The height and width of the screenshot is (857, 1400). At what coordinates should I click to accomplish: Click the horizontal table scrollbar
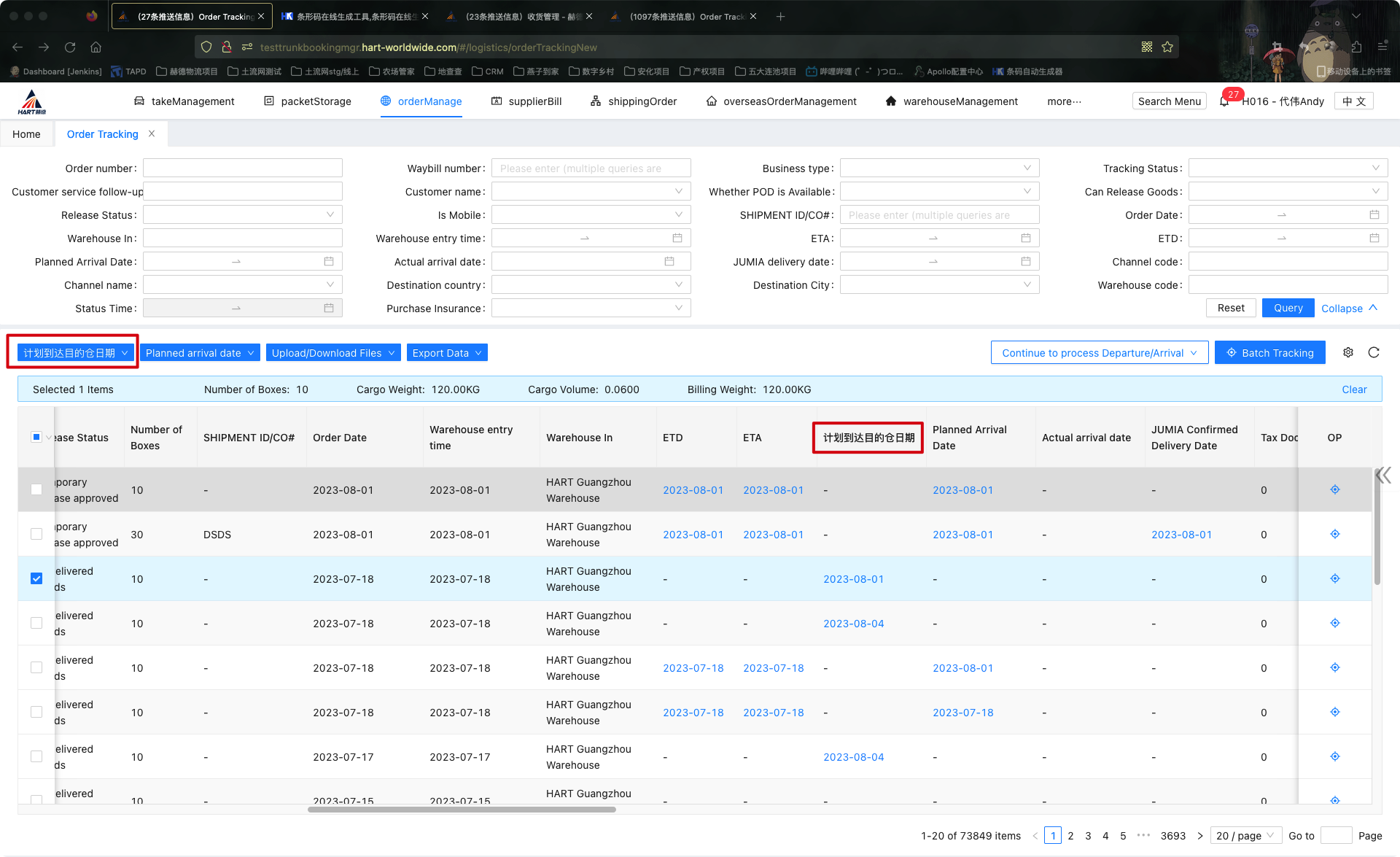click(x=462, y=810)
